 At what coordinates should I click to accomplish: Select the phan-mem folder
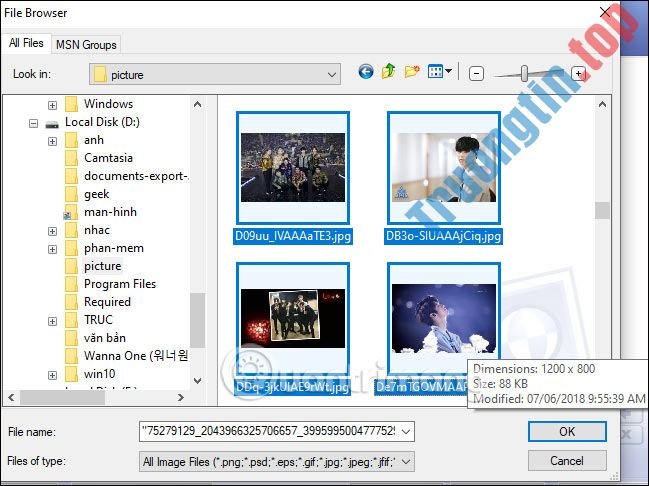(x=114, y=248)
